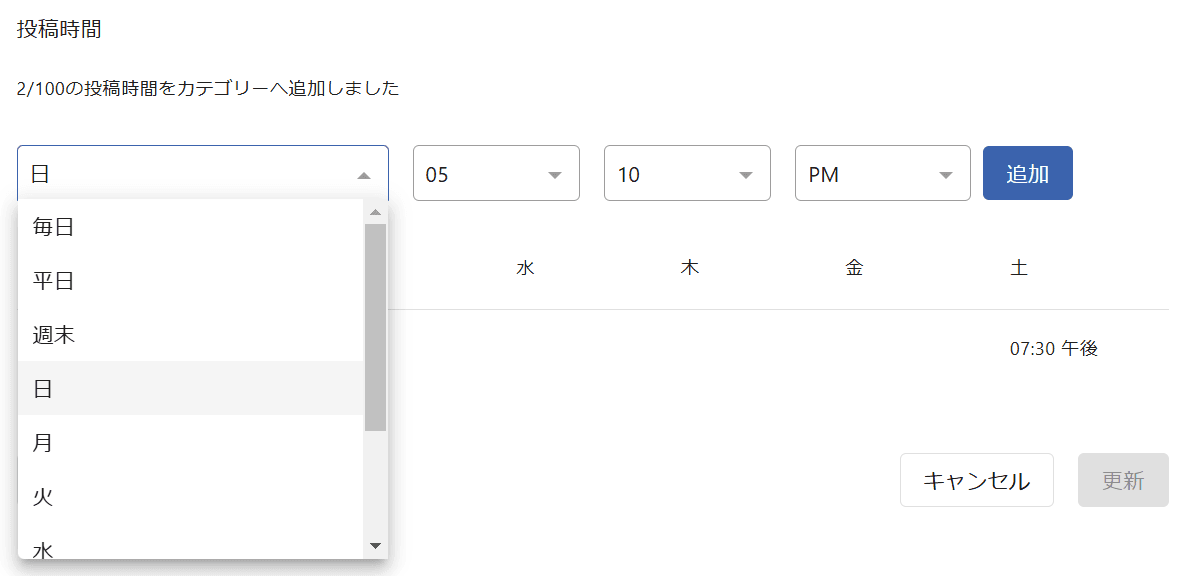Click the キャンセル button
Viewport: 1185px width, 576px height.
click(x=976, y=480)
